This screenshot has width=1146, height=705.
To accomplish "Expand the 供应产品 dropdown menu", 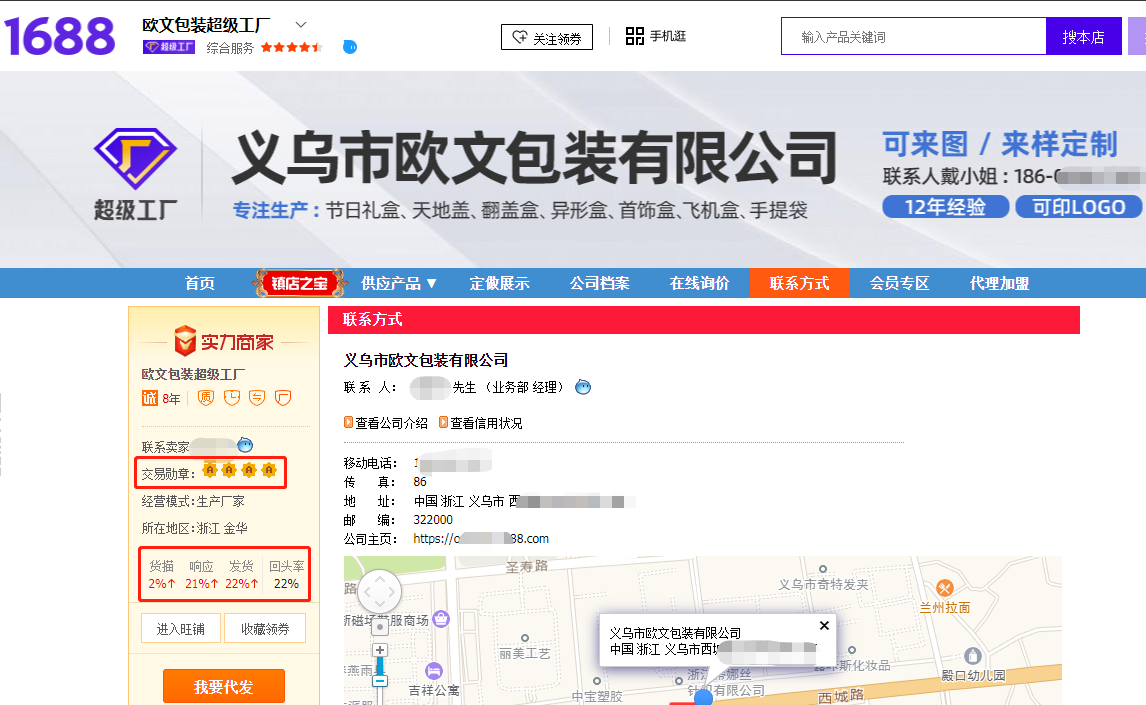I will (x=398, y=283).
